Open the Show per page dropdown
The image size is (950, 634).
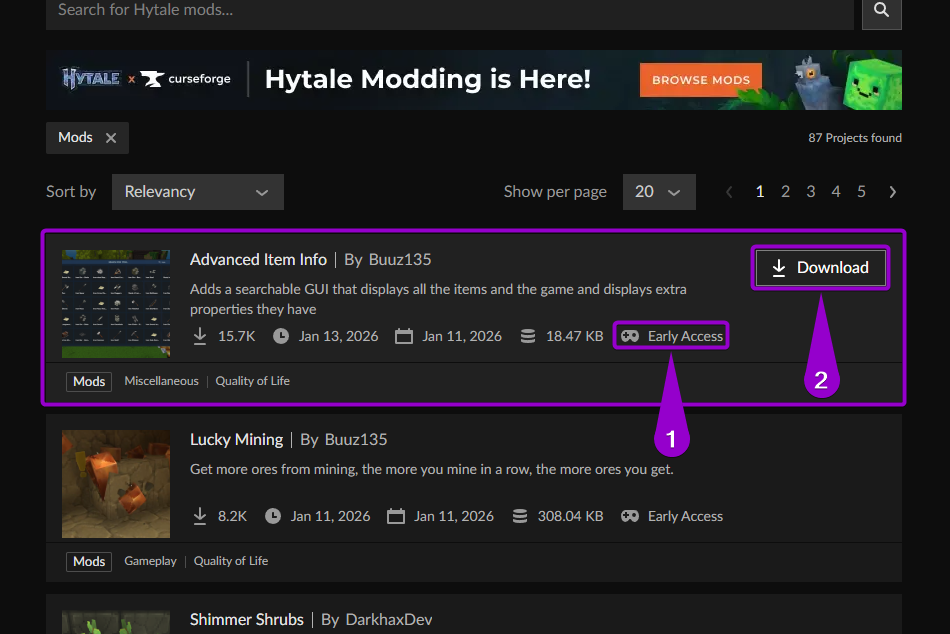[659, 191]
